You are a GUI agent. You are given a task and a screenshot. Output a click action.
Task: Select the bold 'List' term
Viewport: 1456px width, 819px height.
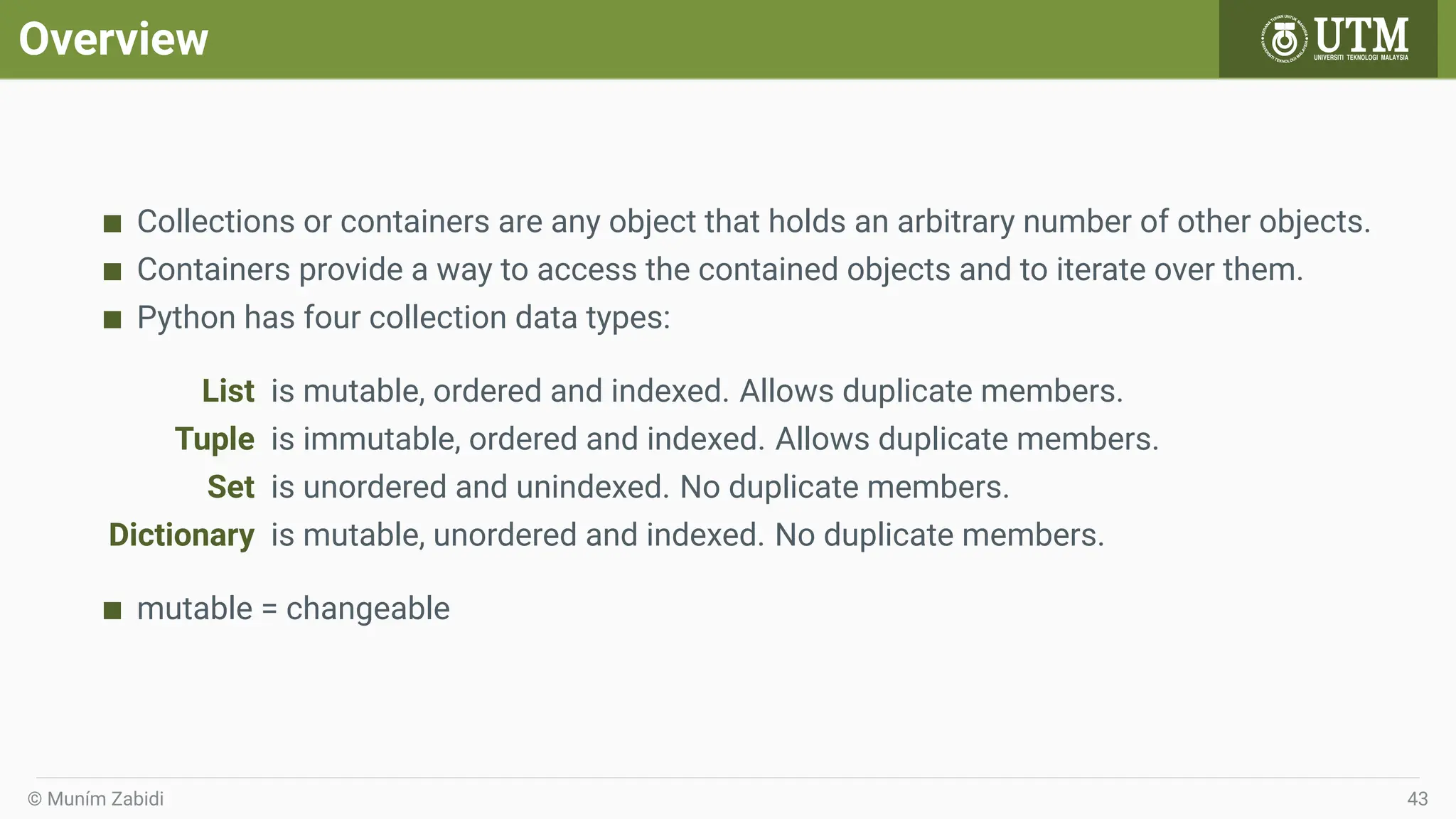pos(228,391)
